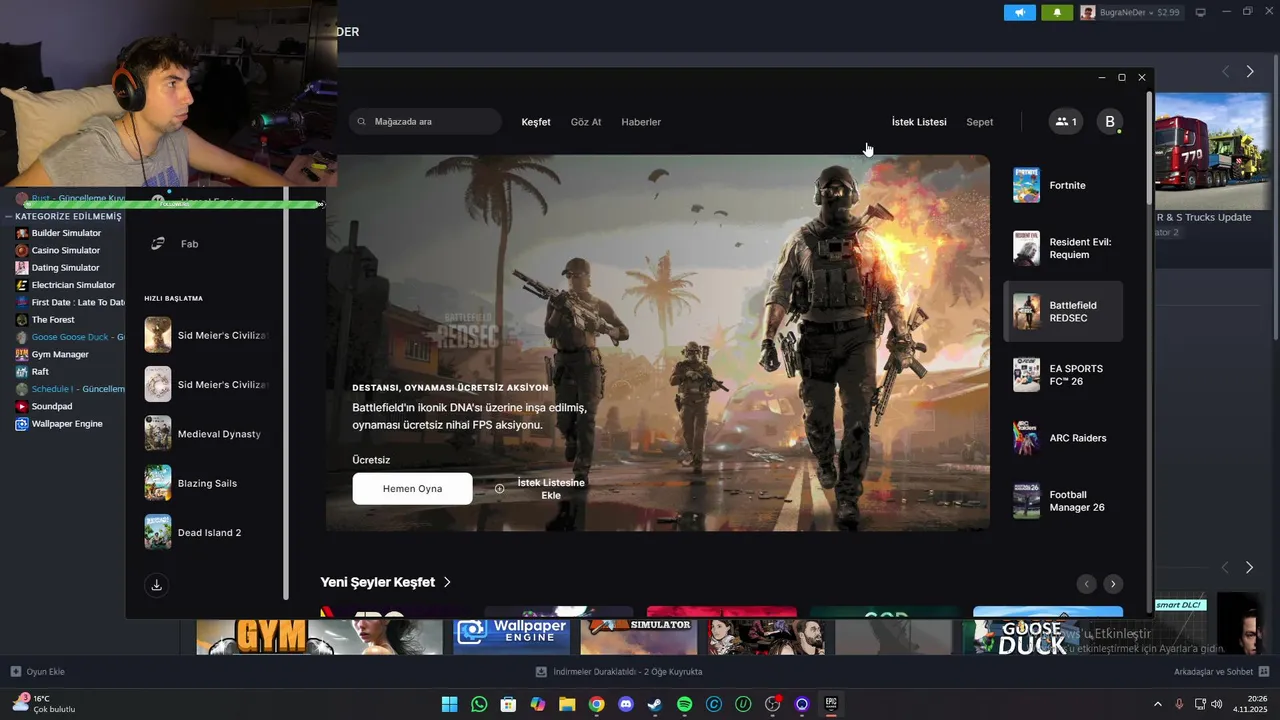
Task: Launch Copilot from the taskbar
Action: tap(538, 704)
